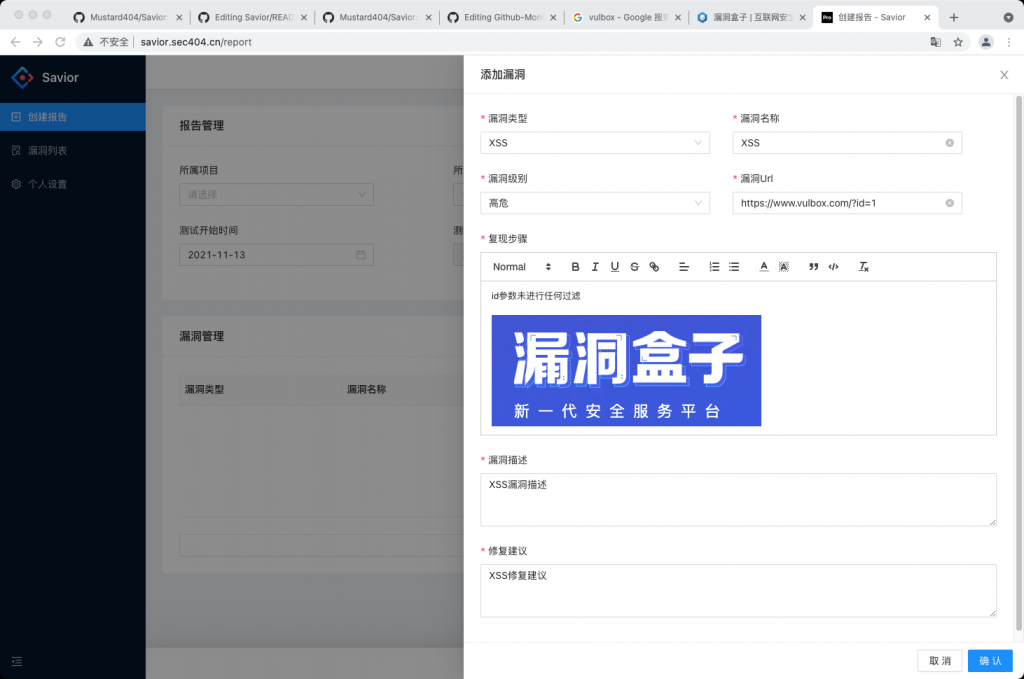Apply strikethrough to the text
1024x679 pixels.
click(x=635, y=266)
